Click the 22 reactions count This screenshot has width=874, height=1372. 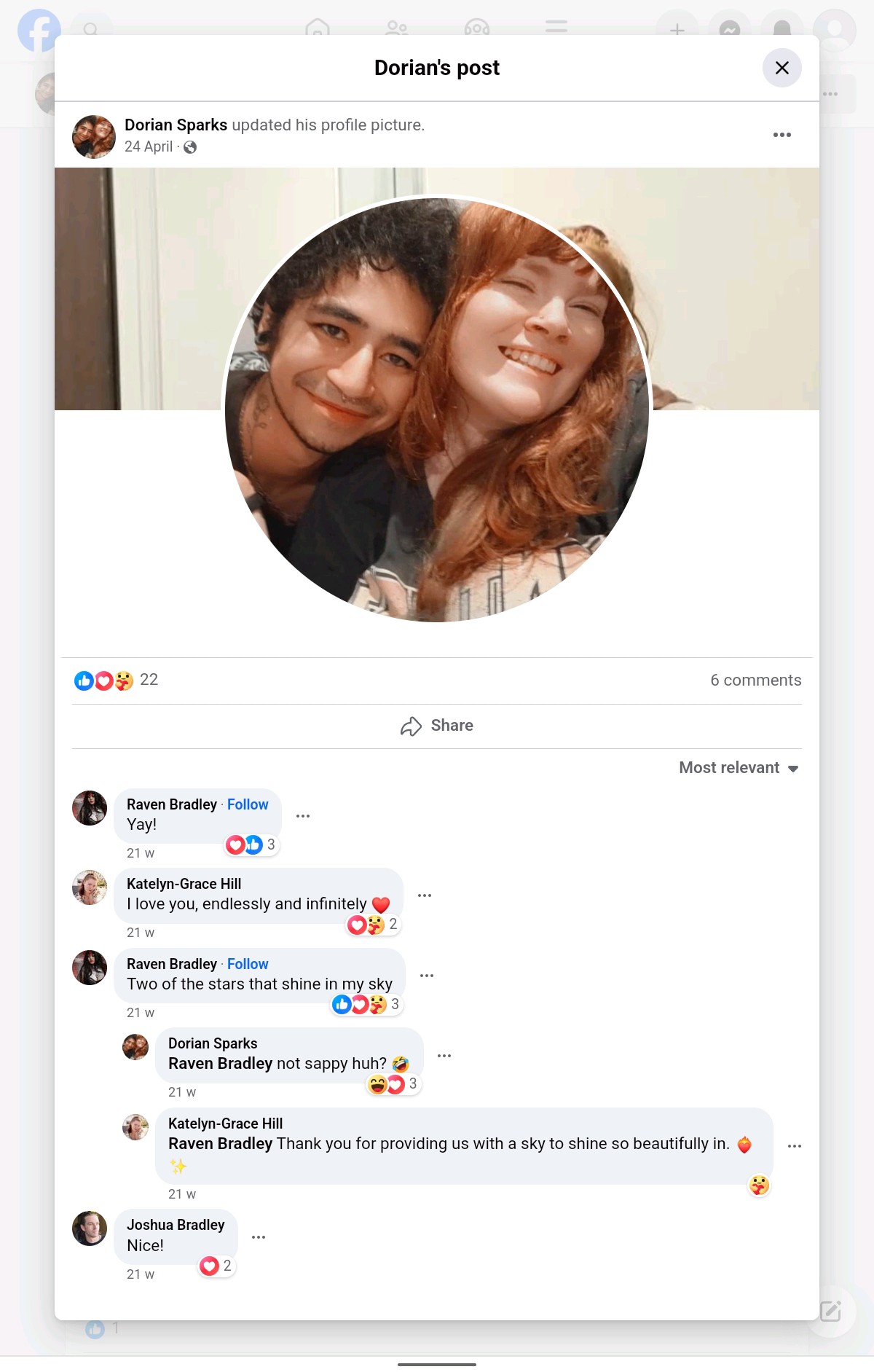pyautogui.click(x=149, y=680)
